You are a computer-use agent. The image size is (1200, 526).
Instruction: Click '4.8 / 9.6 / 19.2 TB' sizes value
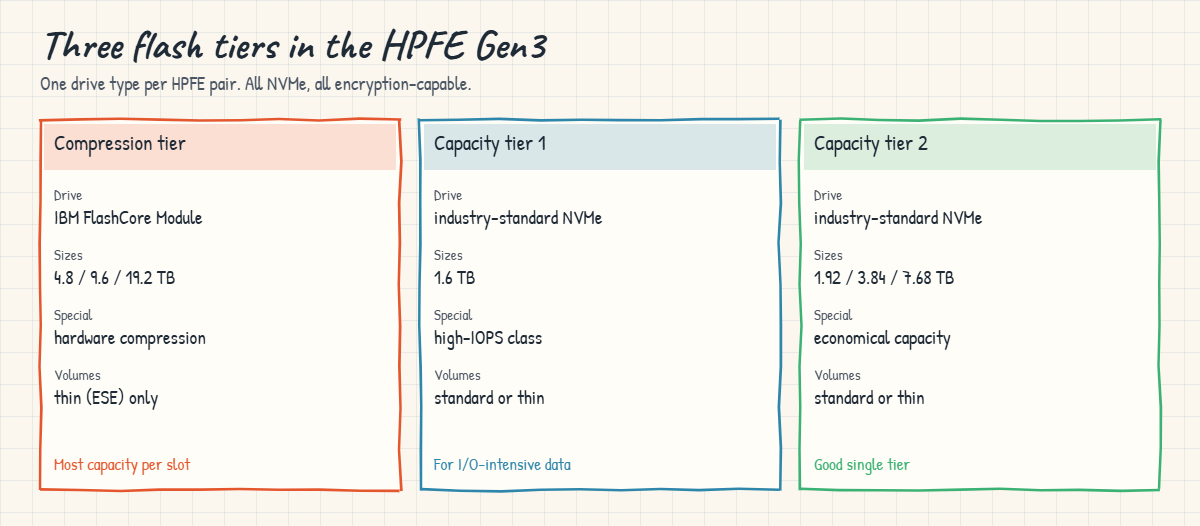[x=115, y=278]
